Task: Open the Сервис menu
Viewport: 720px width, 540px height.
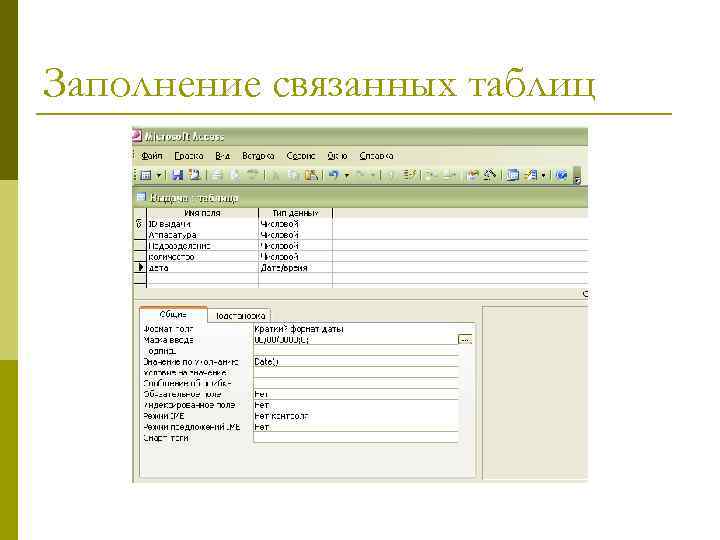Action: (x=301, y=156)
